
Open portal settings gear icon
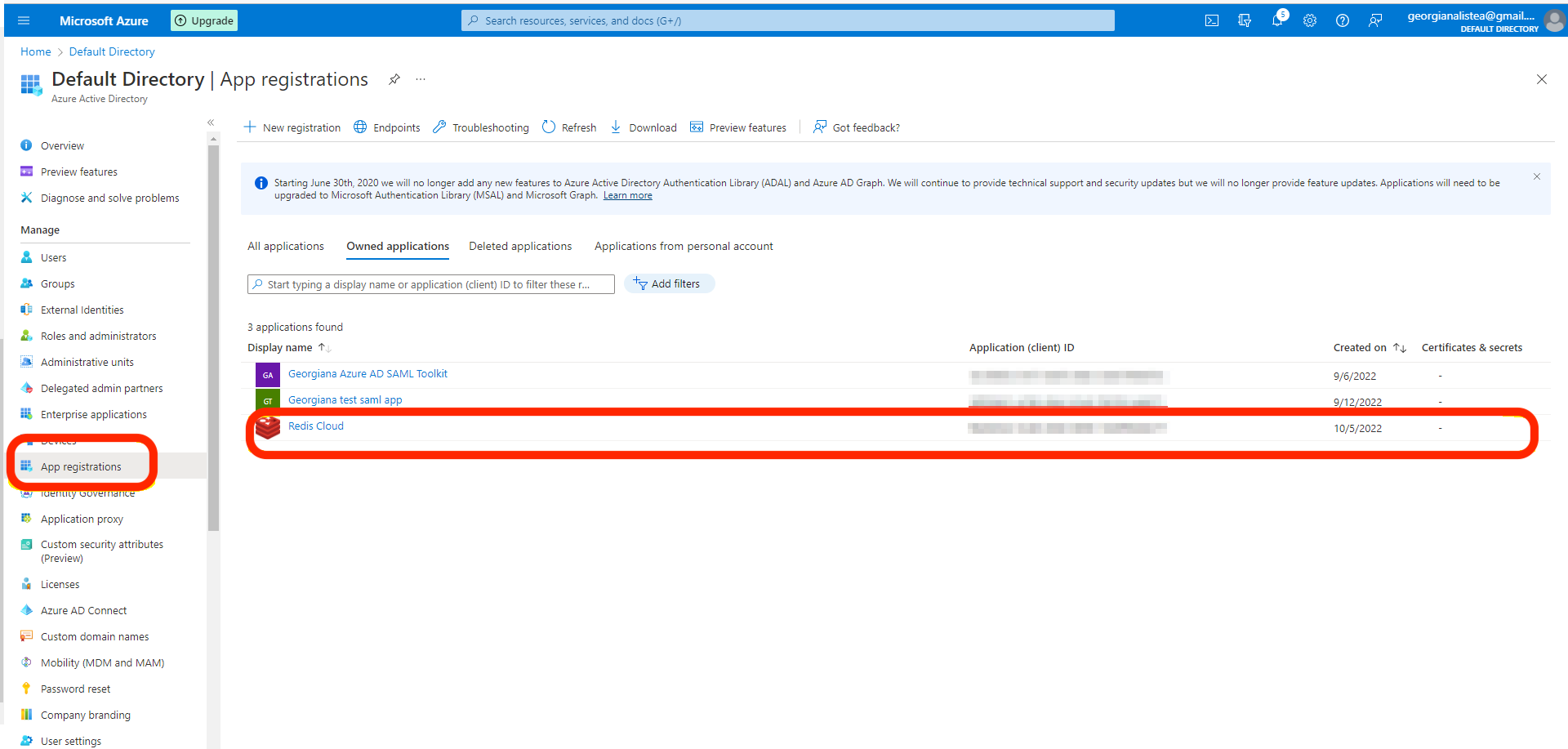[x=1310, y=20]
